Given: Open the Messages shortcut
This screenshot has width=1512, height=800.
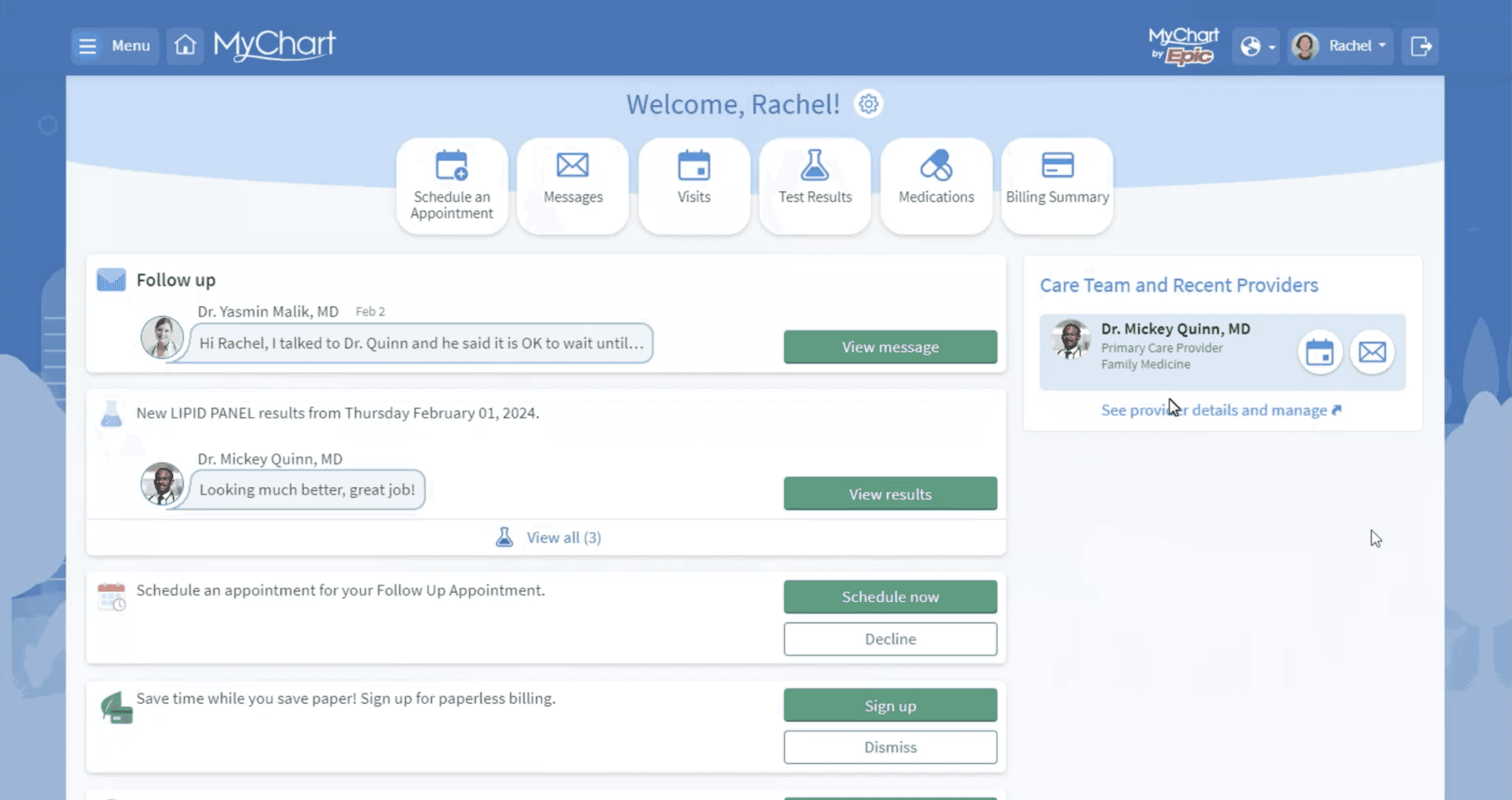Looking at the screenshot, I should pyautogui.click(x=572, y=185).
